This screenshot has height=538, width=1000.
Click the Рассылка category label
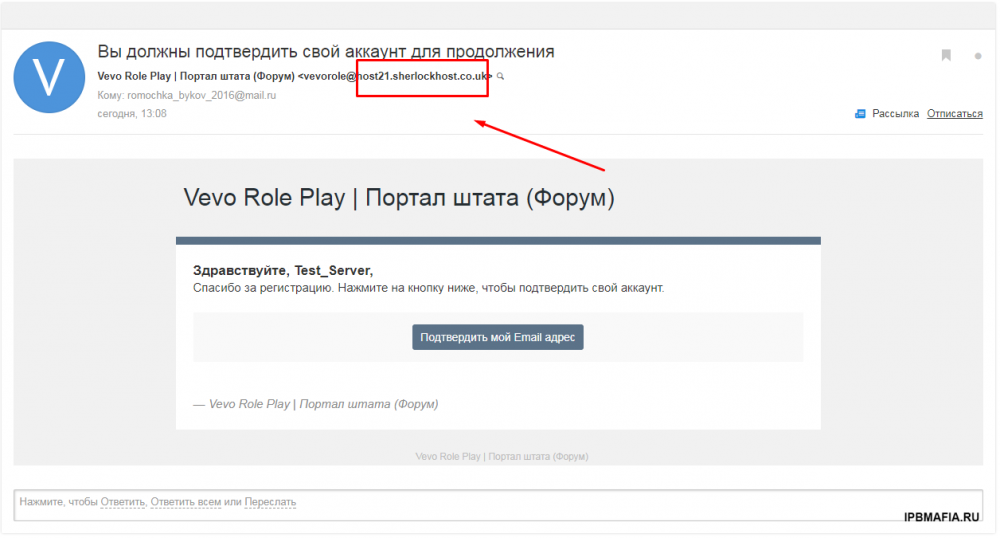895,114
